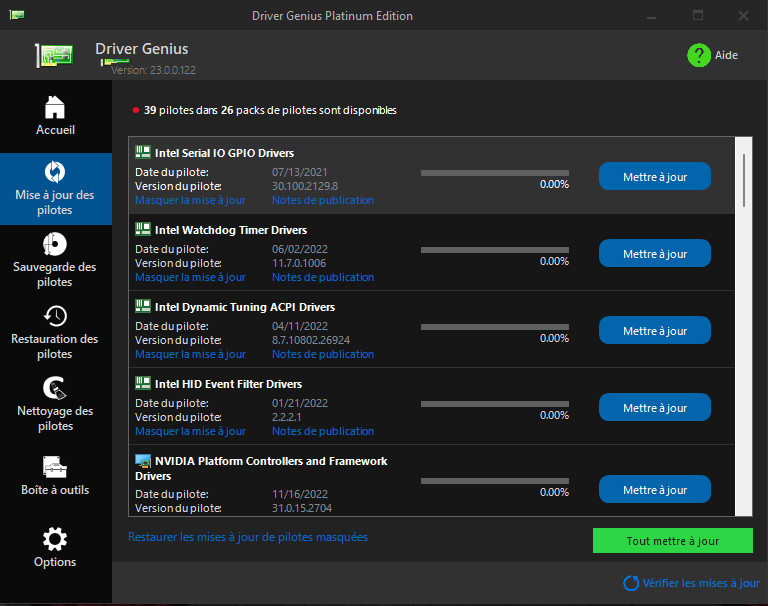The height and width of the screenshot is (606, 768).
Task: Update NVIDIA Platform Controllers and Framework Drivers
Action: coord(655,489)
